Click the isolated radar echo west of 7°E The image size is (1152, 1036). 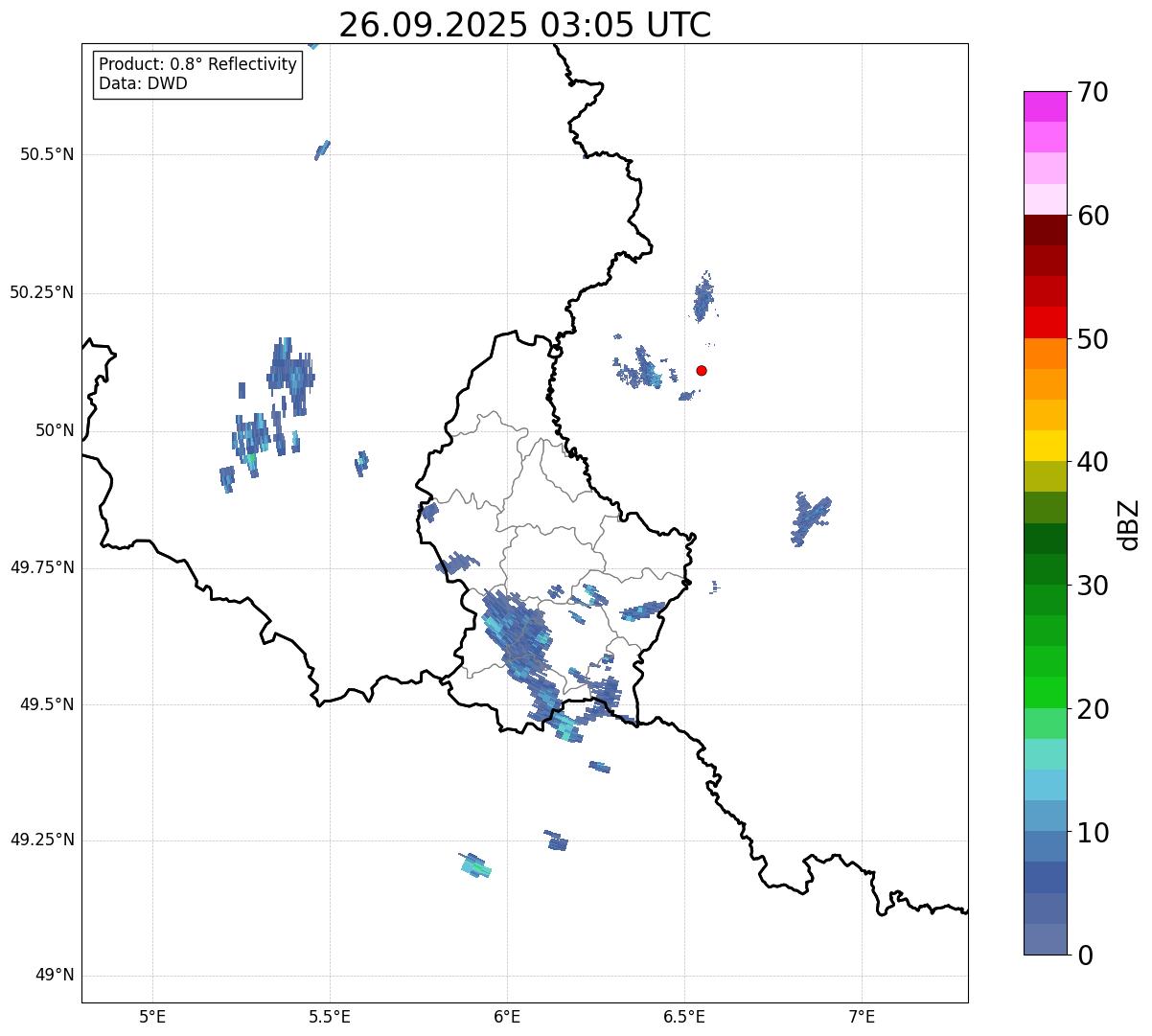pyautogui.click(x=810, y=518)
